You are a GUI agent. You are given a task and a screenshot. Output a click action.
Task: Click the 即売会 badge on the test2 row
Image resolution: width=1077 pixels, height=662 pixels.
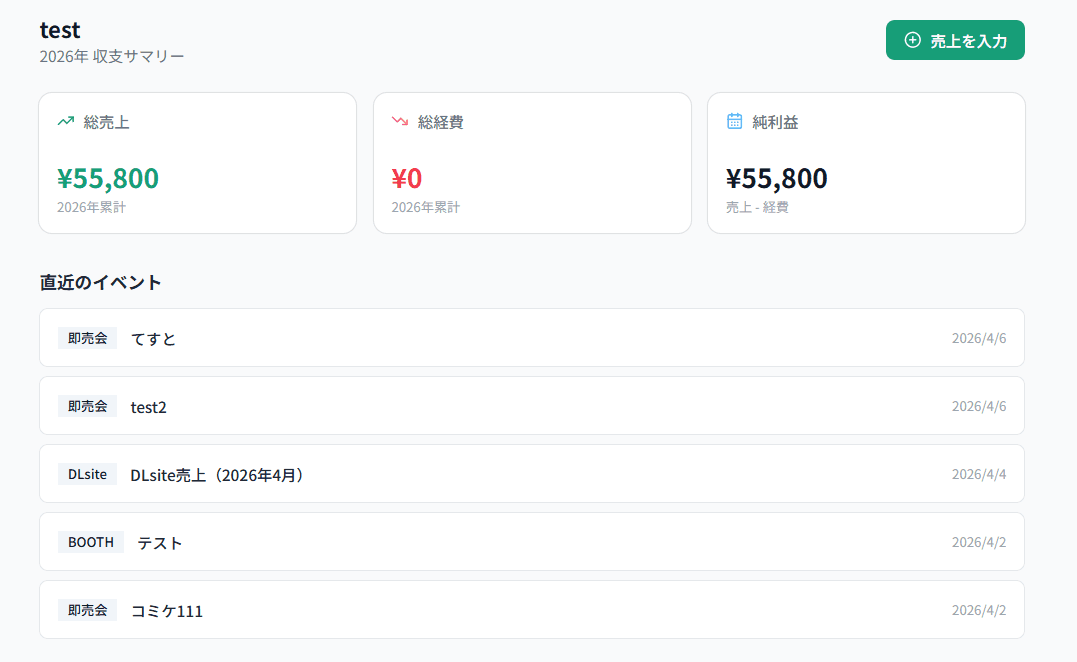(x=87, y=405)
